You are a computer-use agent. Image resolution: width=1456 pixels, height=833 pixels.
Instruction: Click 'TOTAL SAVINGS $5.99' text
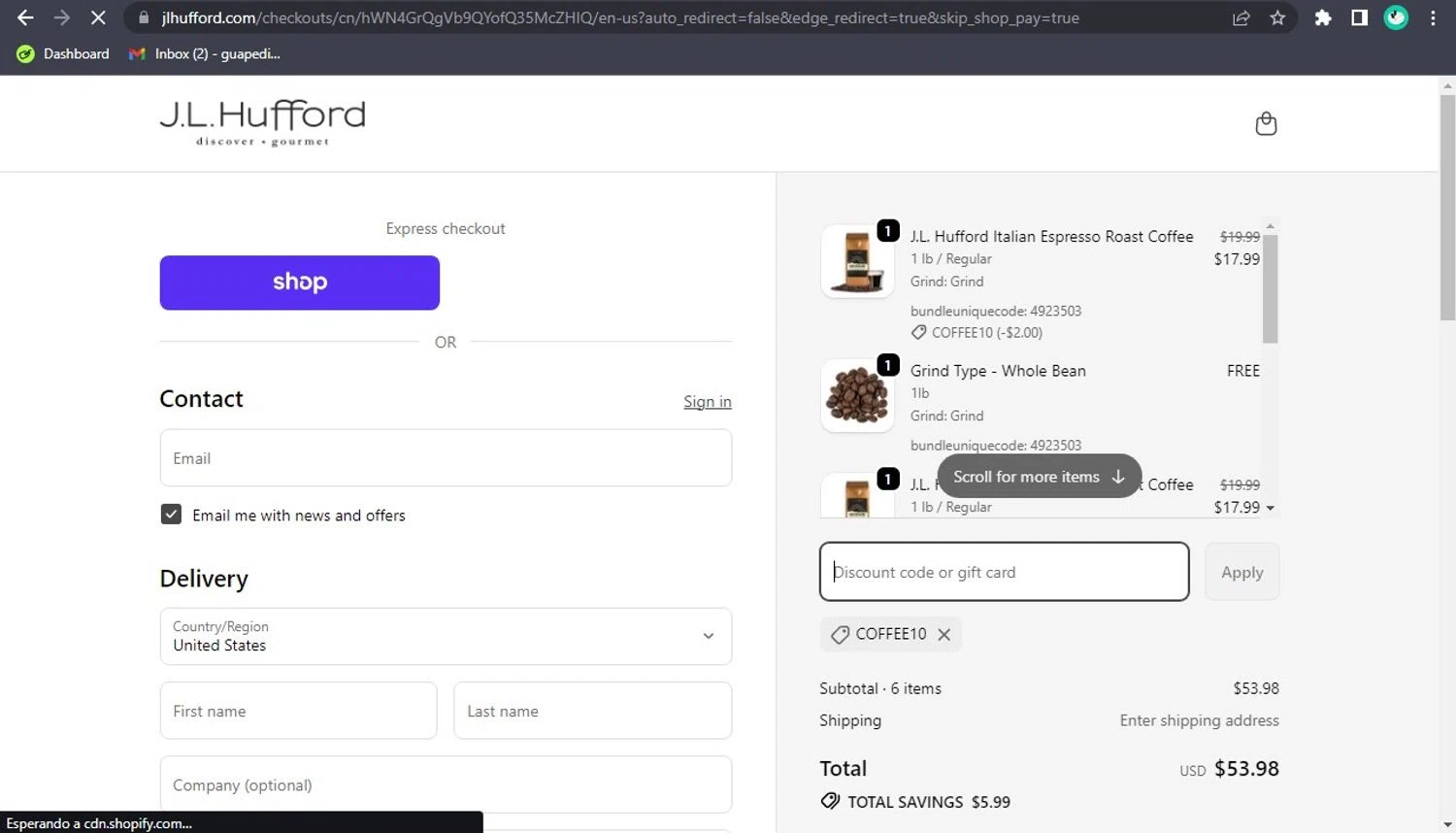click(929, 802)
